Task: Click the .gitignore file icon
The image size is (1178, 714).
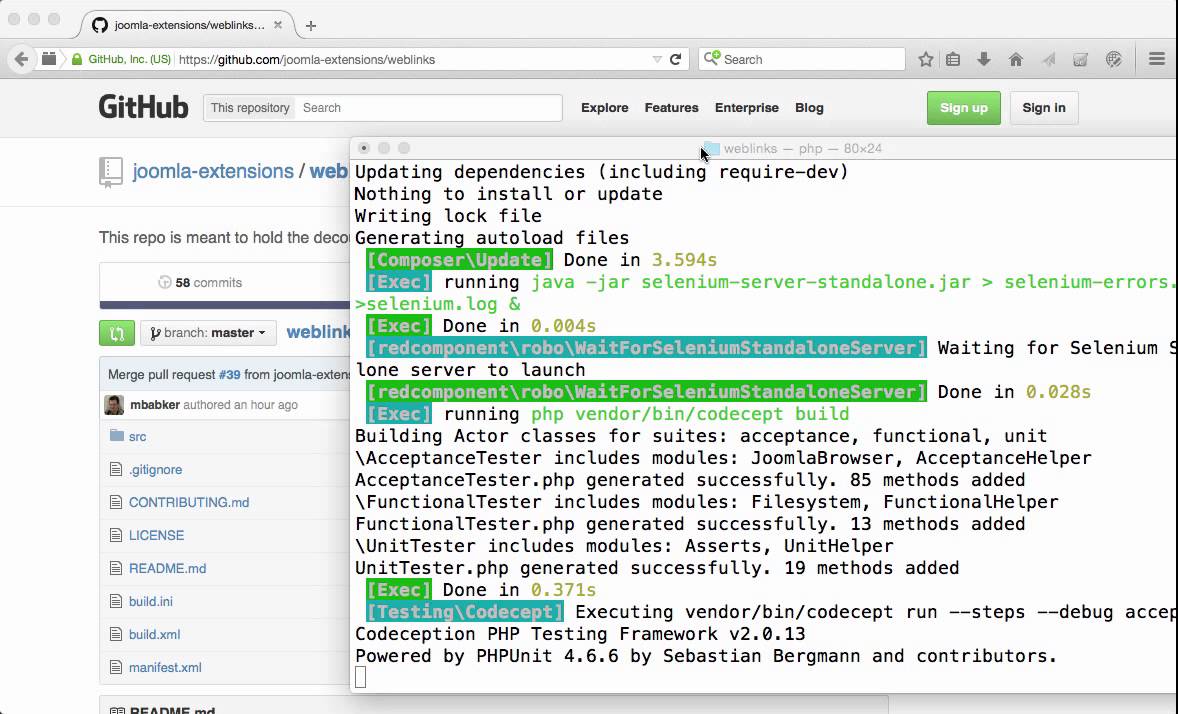Action: pyautogui.click(x=116, y=469)
